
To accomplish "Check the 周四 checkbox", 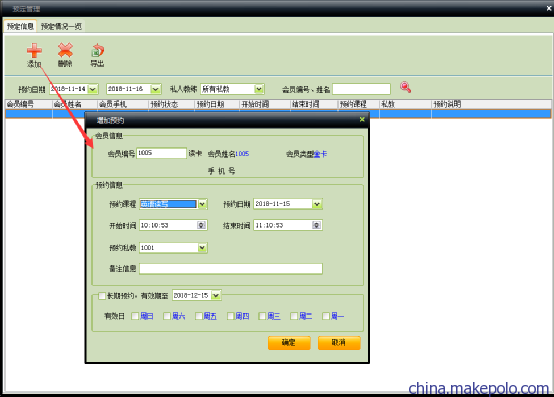I will [230, 316].
